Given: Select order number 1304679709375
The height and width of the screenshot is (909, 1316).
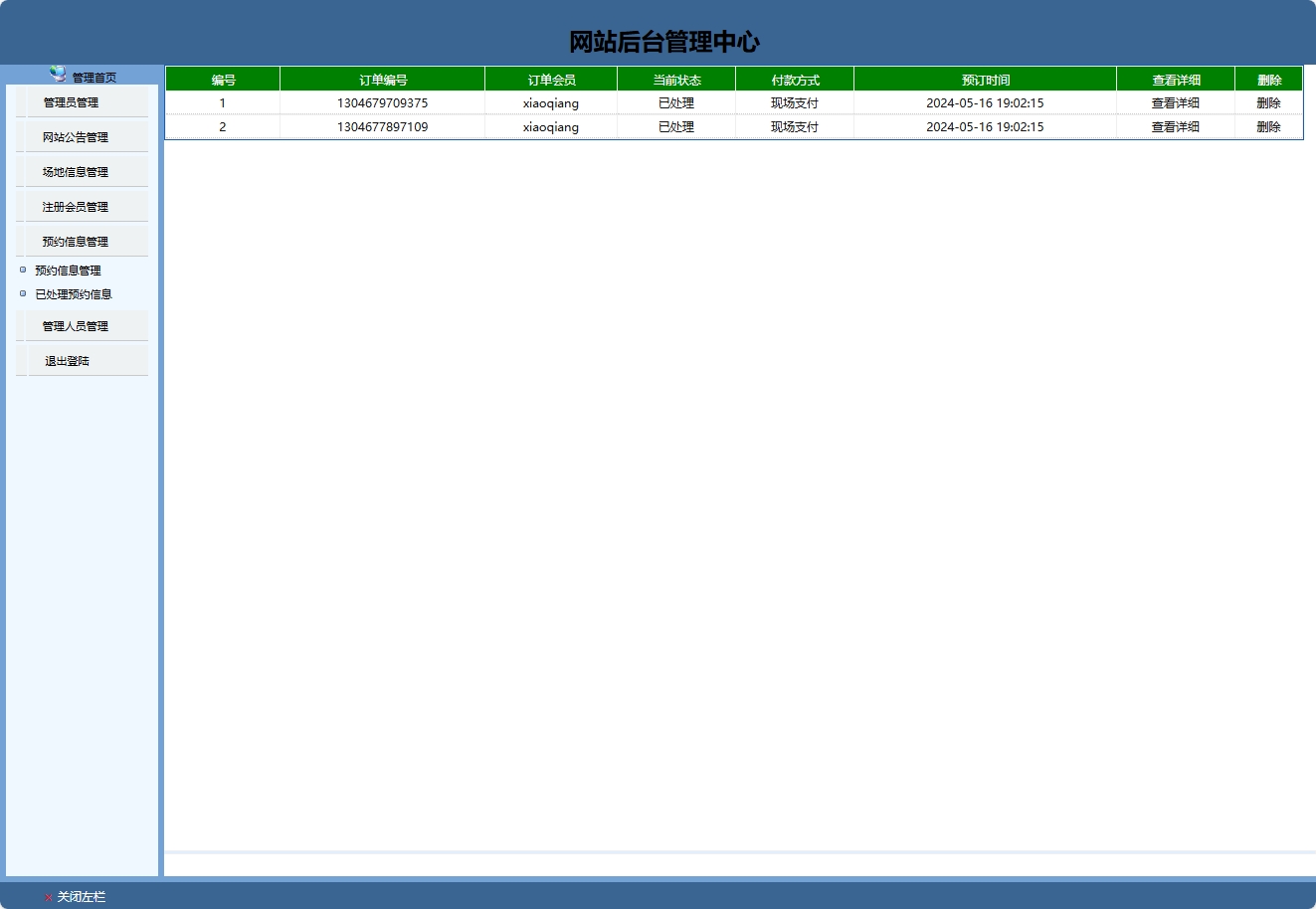Looking at the screenshot, I should pyautogui.click(x=383, y=103).
